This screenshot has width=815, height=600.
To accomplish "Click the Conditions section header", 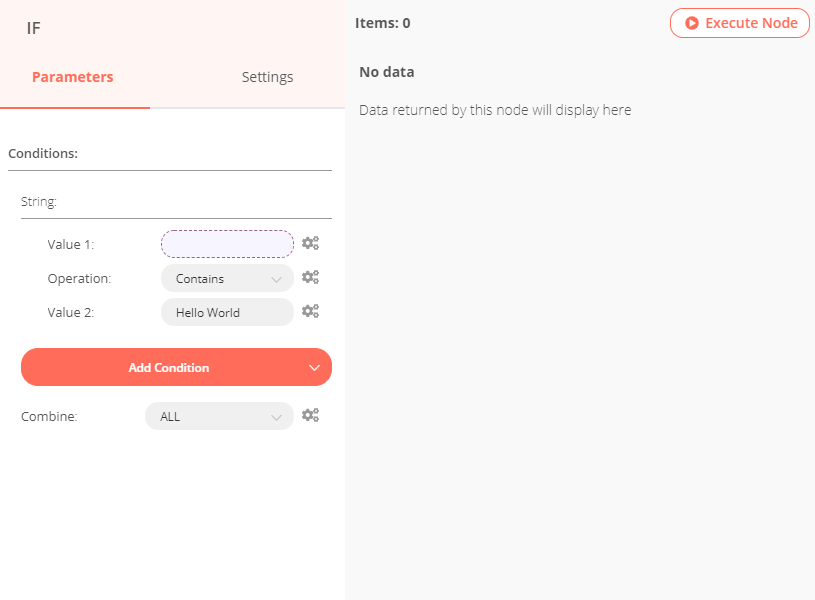I will [x=43, y=154].
